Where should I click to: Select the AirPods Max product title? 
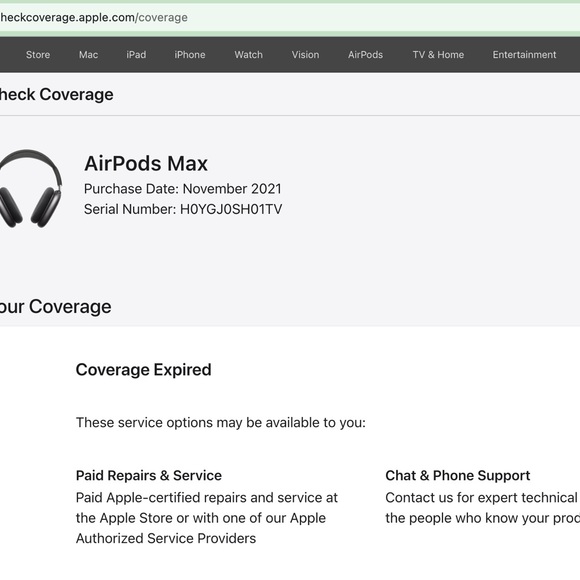[x=146, y=163]
